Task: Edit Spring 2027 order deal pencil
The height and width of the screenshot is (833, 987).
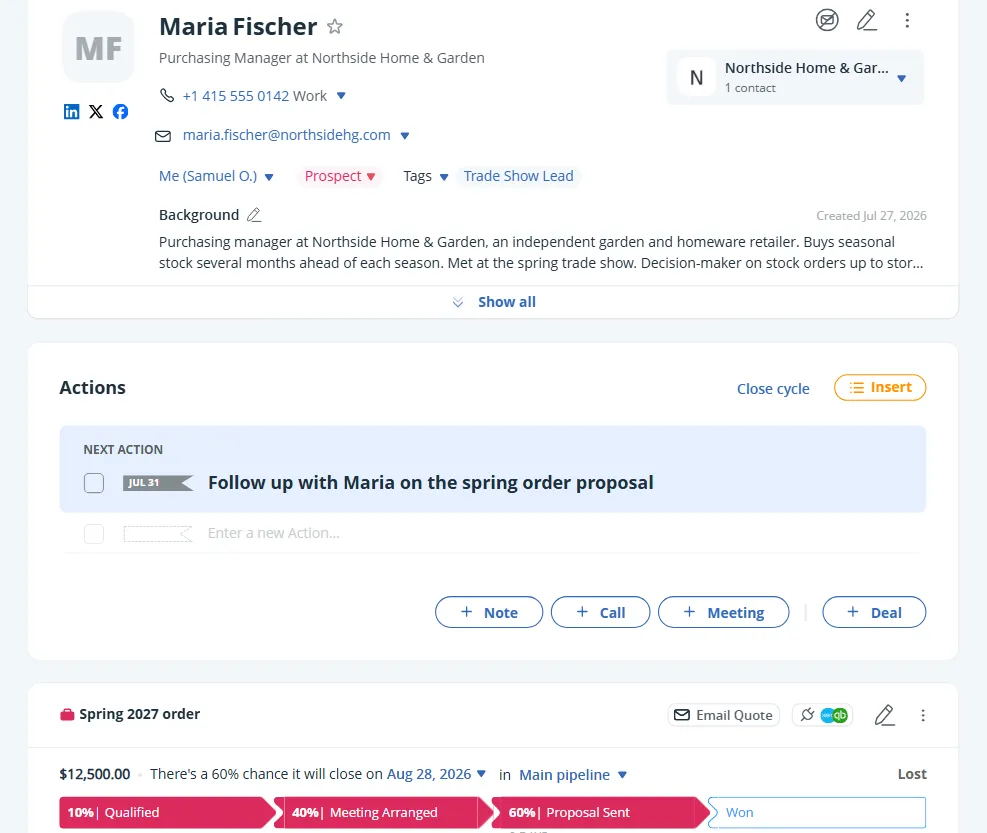Action: [884, 715]
